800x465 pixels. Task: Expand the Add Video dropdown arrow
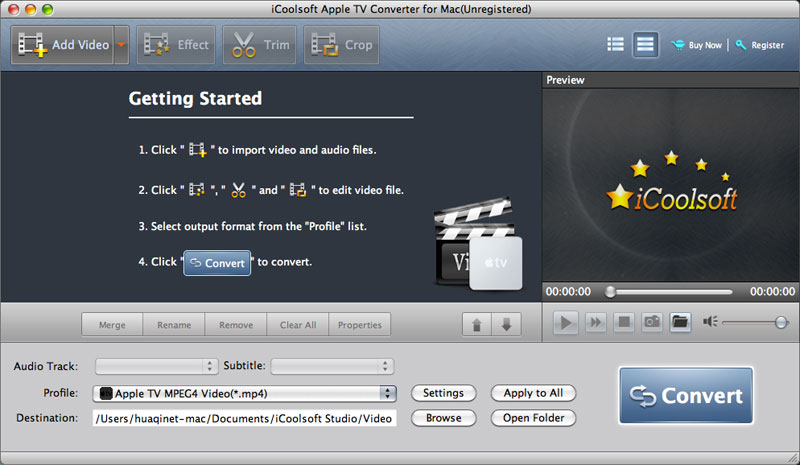(121, 45)
